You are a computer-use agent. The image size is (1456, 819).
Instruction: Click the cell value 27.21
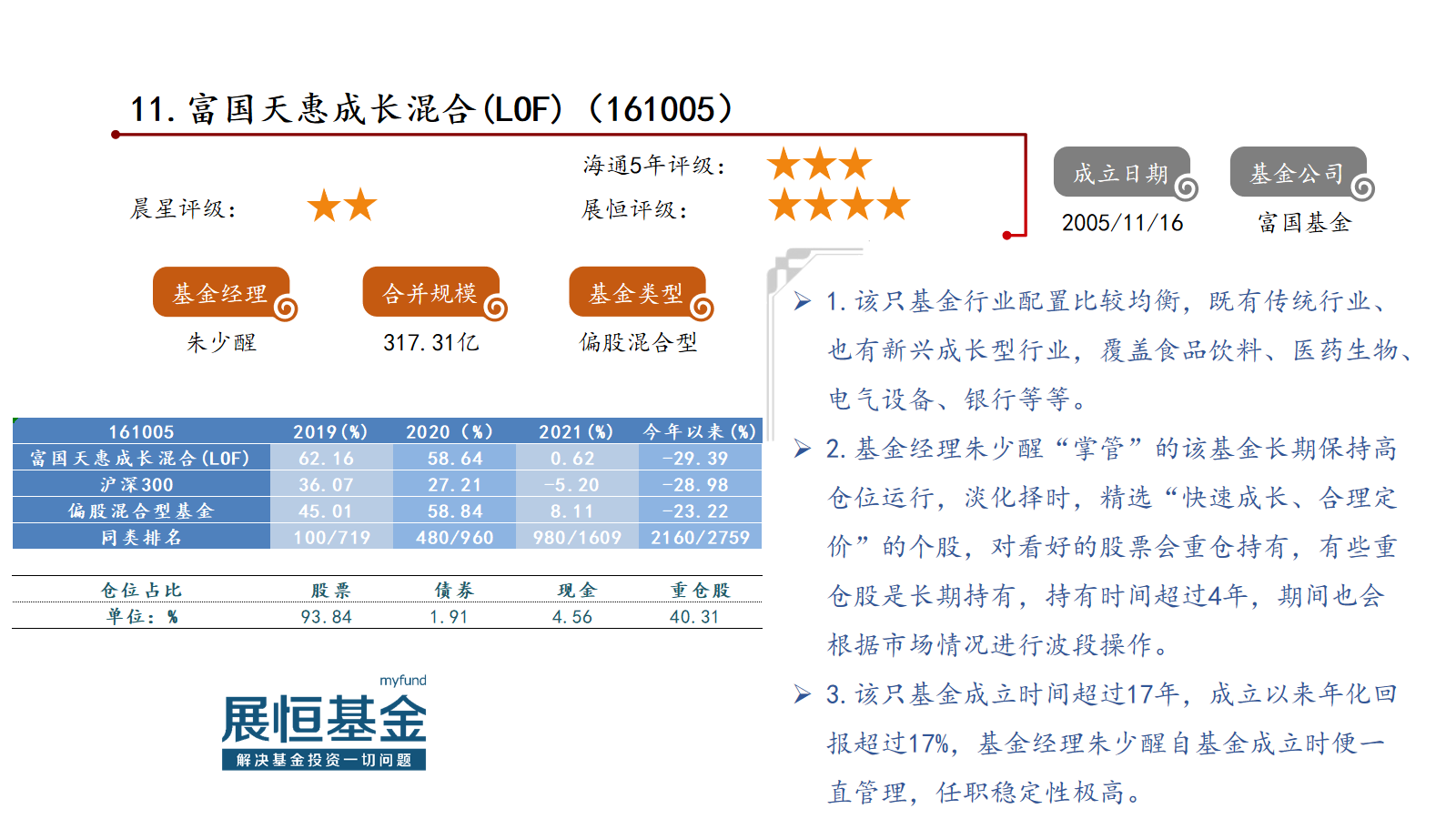(x=455, y=484)
